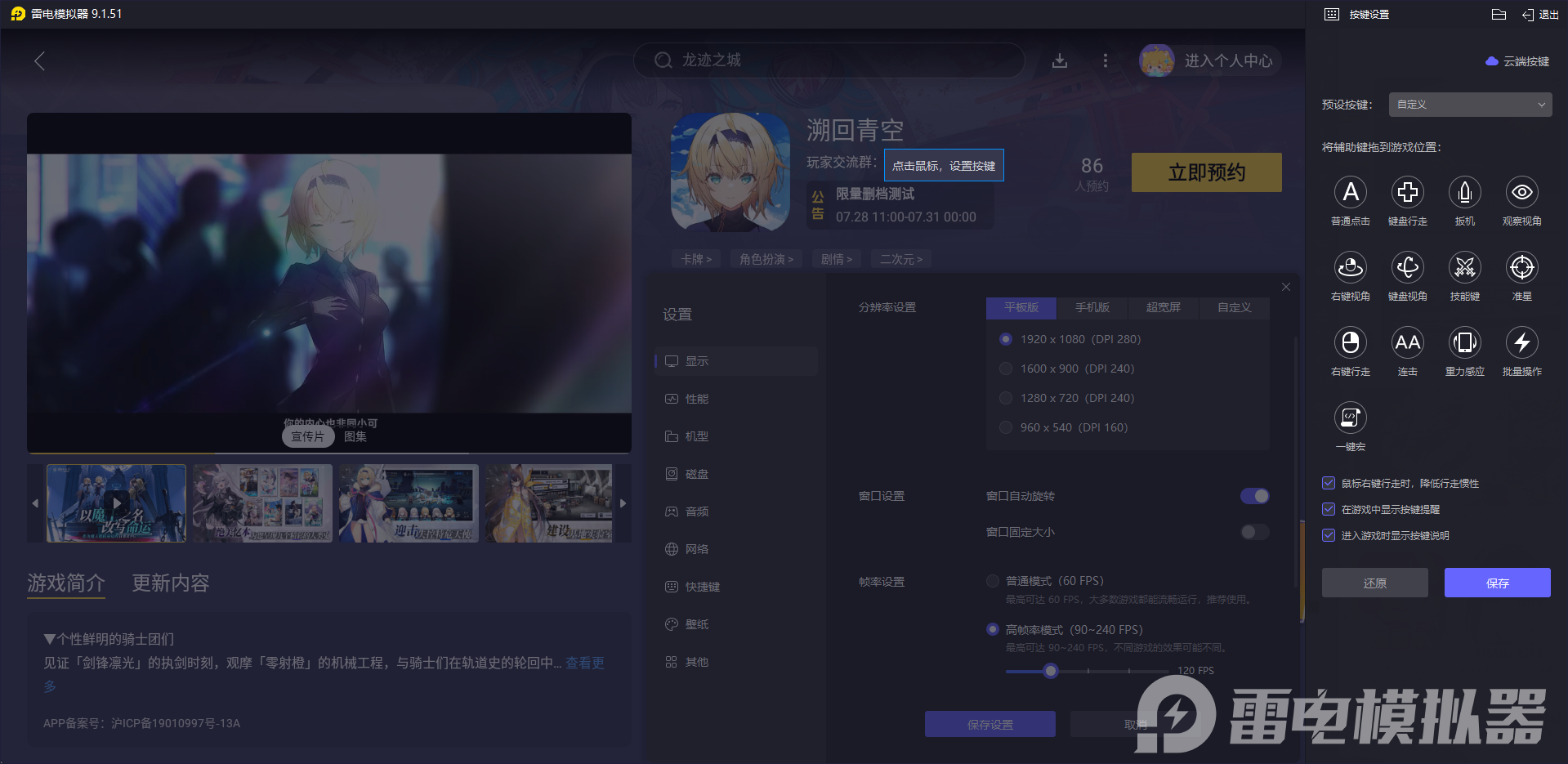
Task: Switch to the 超宽屏 resolution tab
Action: tap(1164, 307)
